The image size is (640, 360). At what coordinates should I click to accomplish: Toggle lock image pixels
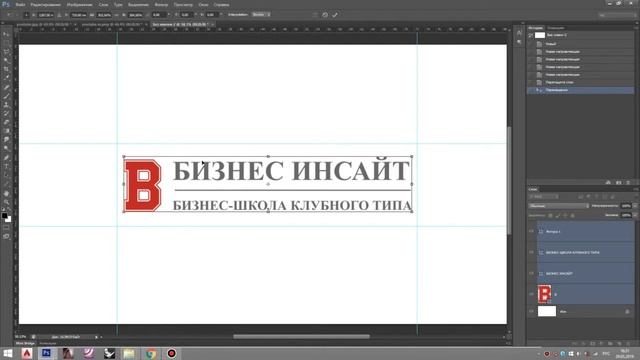pyautogui.click(x=558, y=216)
